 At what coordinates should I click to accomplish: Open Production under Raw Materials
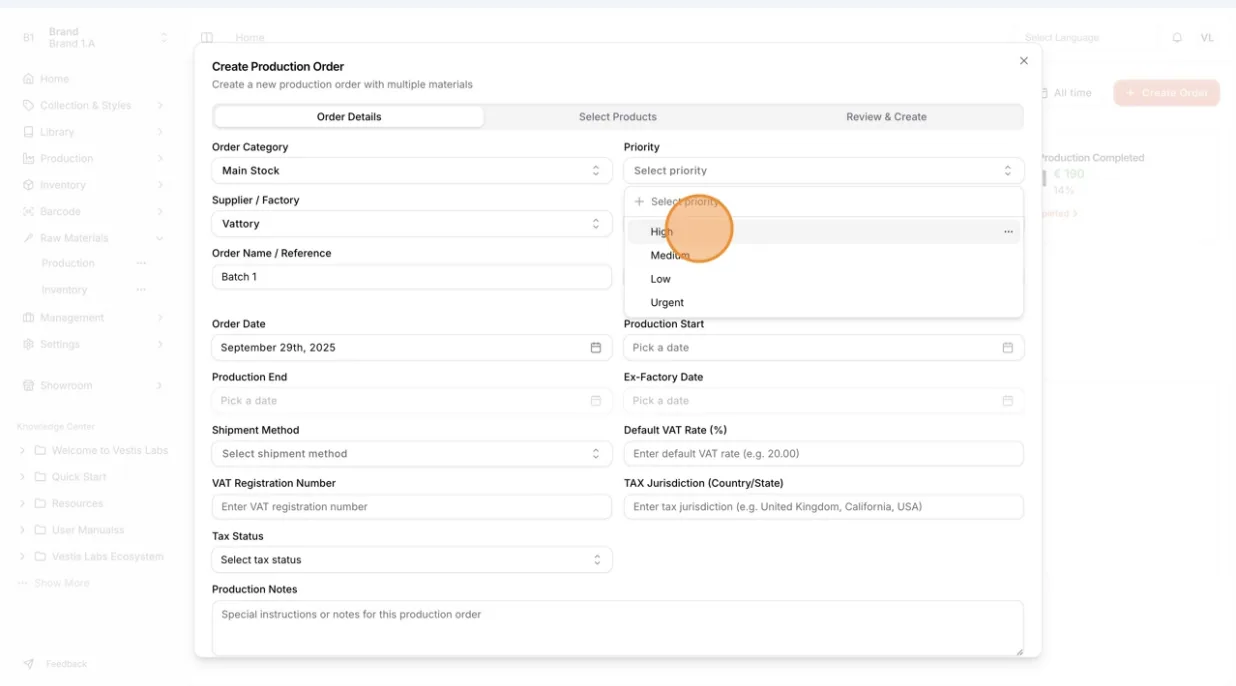(68, 263)
